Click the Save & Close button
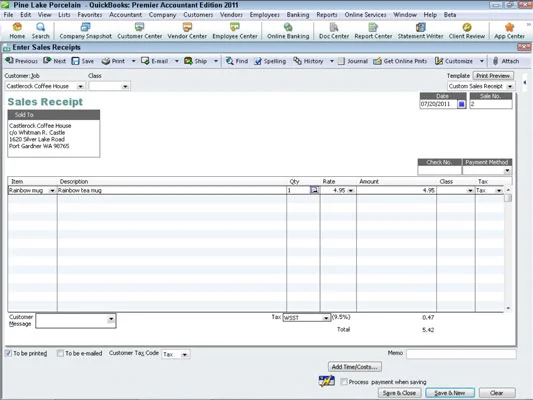Viewport: 533px width, 400px height. pos(399,393)
